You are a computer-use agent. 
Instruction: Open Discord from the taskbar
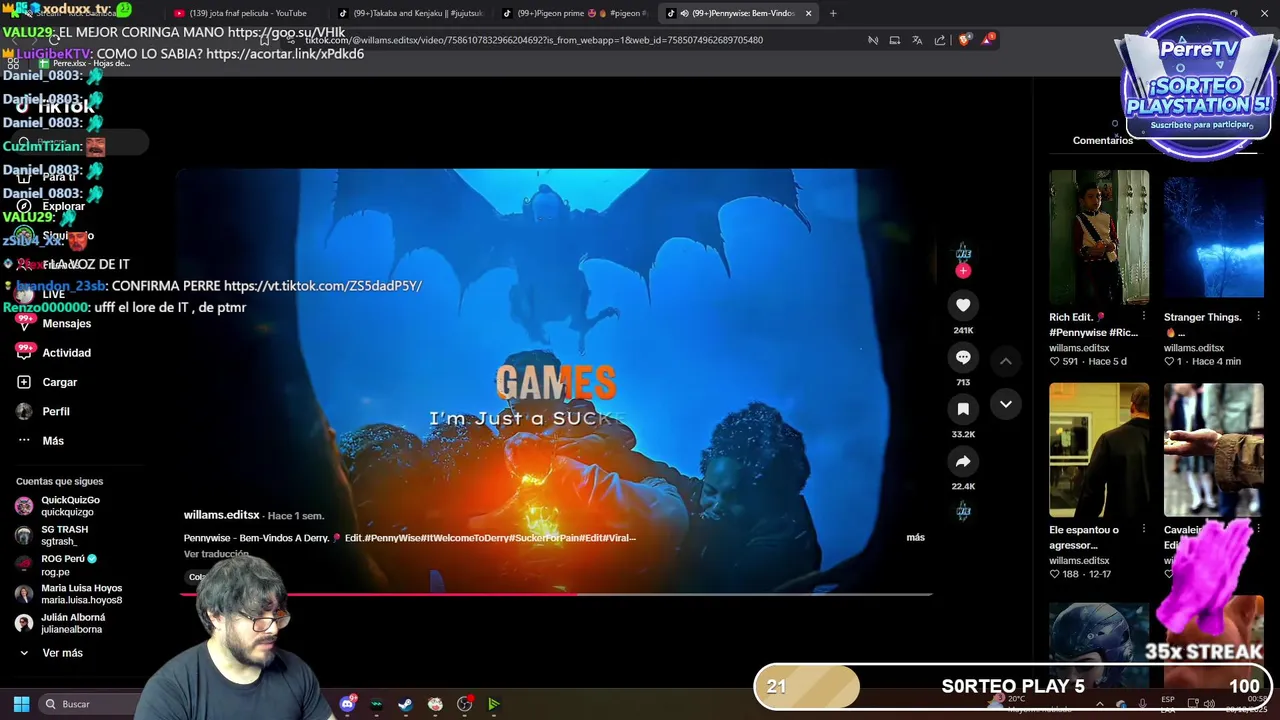tap(347, 704)
